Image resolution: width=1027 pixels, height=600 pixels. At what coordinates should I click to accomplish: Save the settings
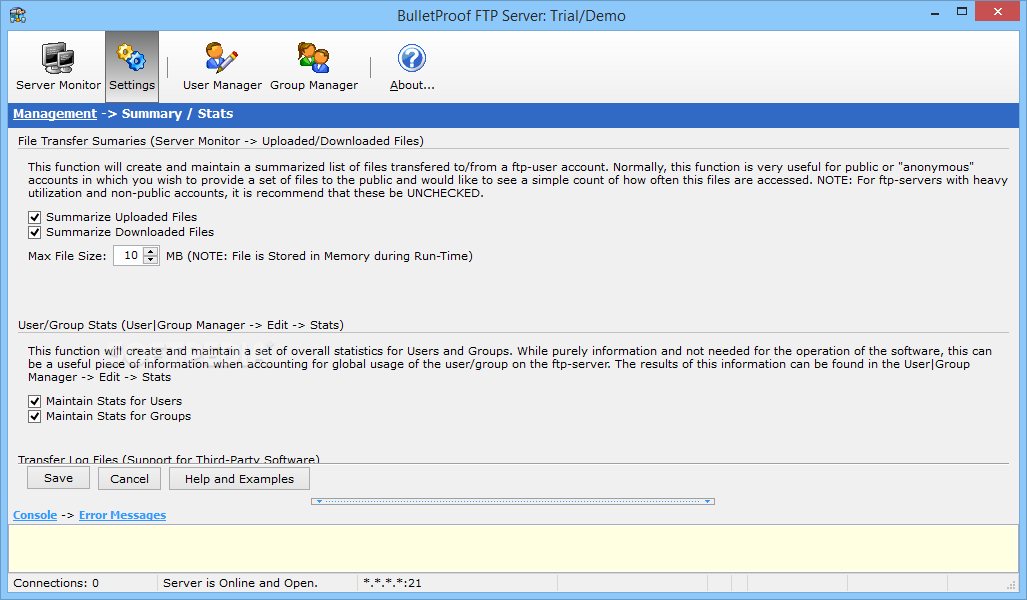tap(58, 478)
